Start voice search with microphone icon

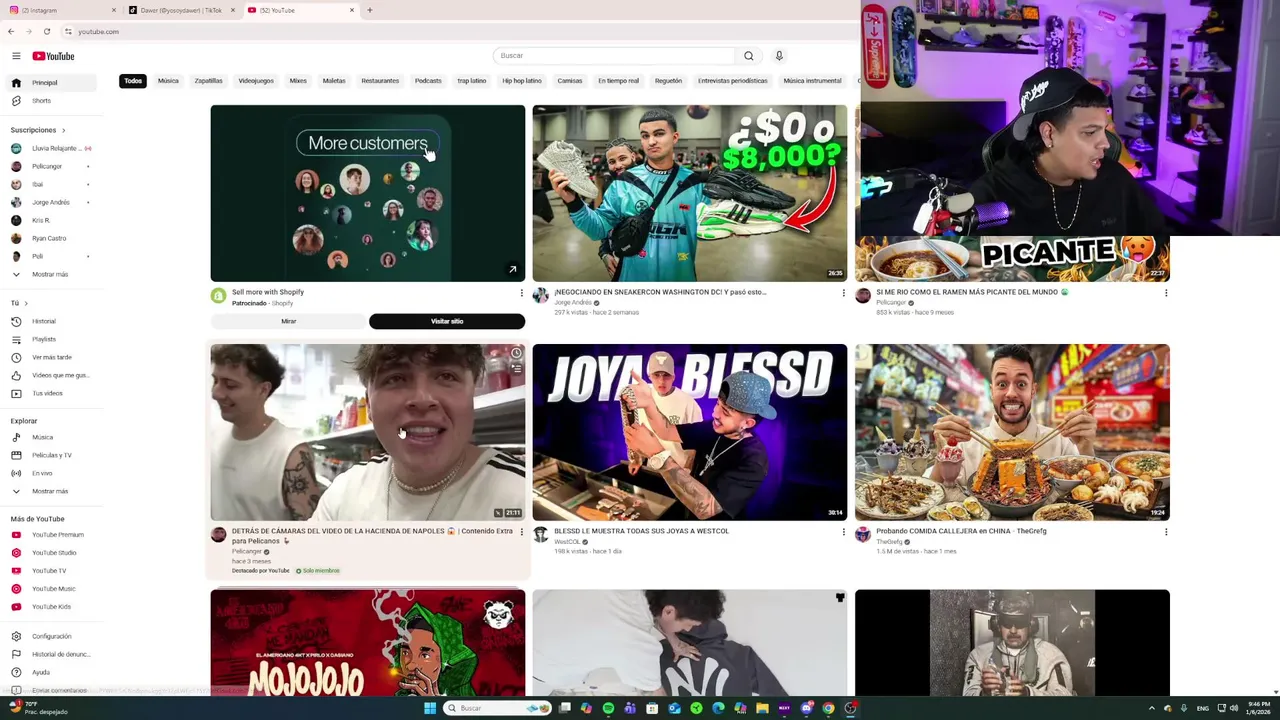click(x=779, y=56)
